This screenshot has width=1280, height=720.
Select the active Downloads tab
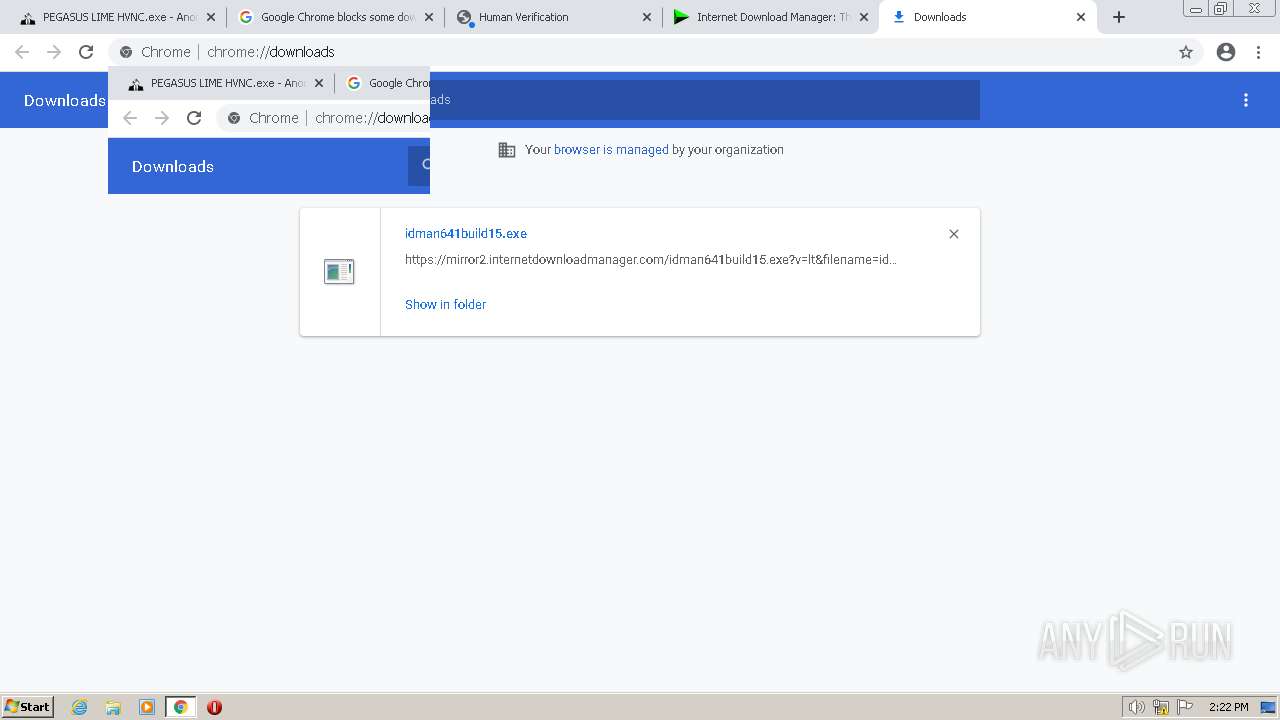(985, 17)
